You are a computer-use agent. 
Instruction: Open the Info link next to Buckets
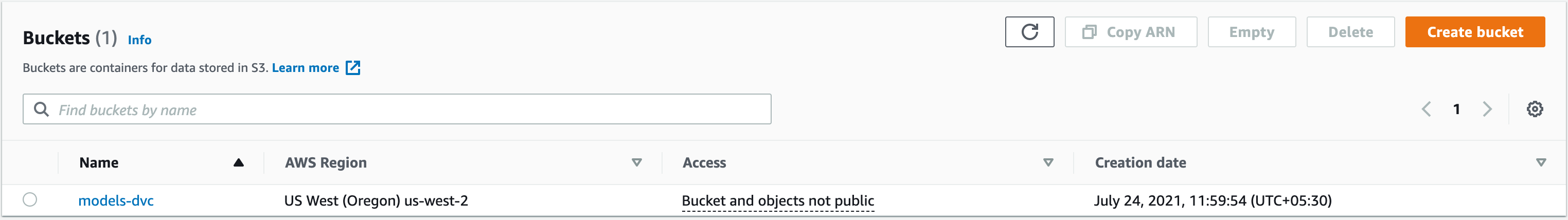coord(139,40)
